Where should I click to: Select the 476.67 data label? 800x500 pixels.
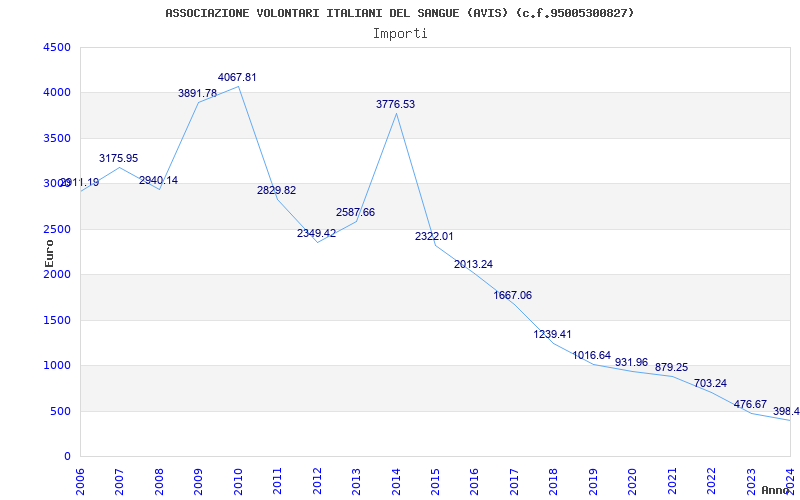pos(750,405)
